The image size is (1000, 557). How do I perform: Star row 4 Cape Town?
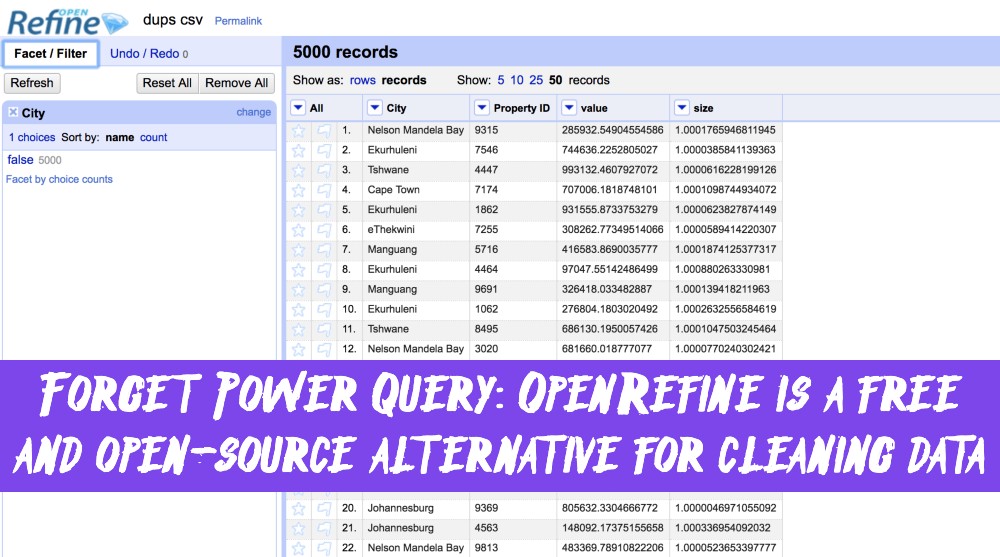click(298, 190)
